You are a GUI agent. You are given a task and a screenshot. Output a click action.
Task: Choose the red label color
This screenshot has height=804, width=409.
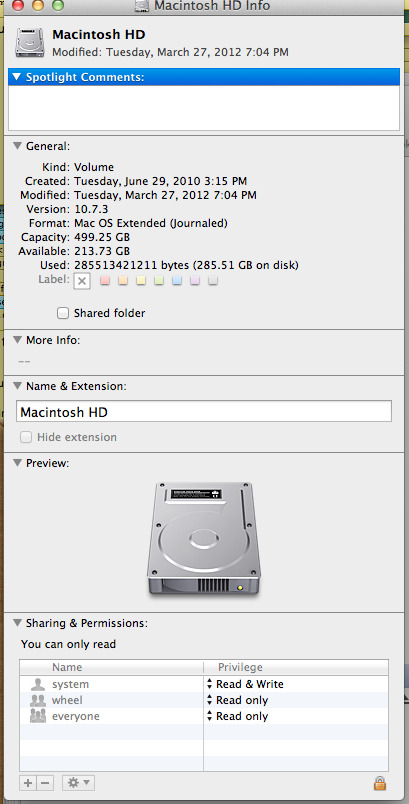(105, 280)
